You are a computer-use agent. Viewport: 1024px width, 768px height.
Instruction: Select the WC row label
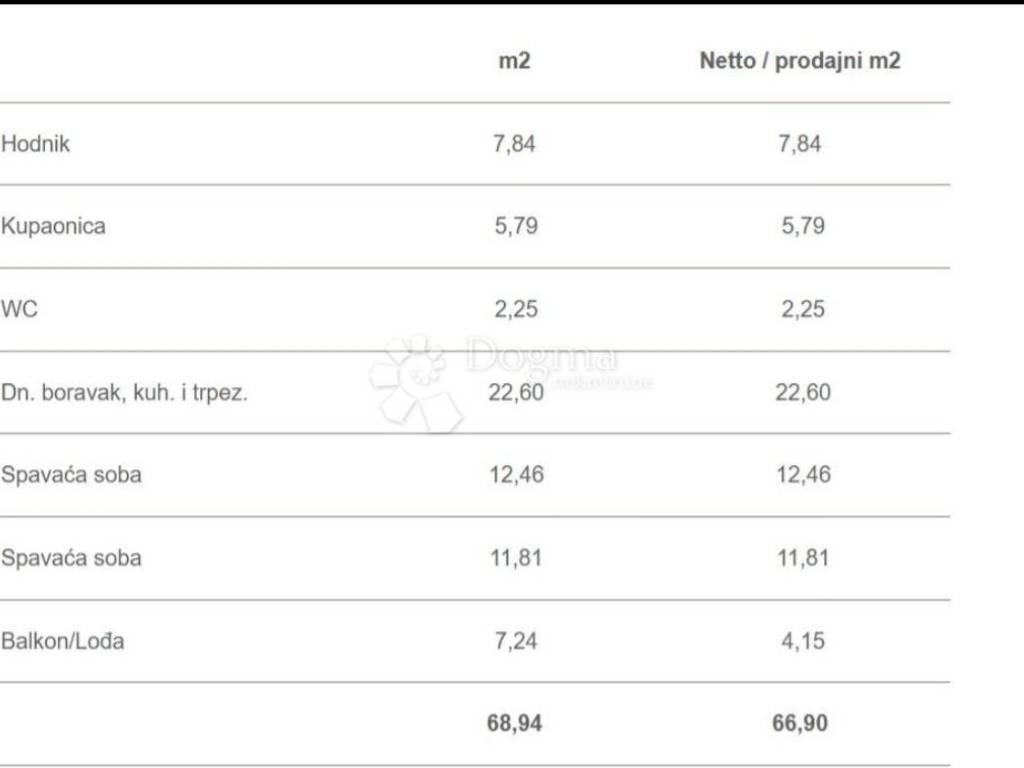pyautogui.click(x=19, y=309)
